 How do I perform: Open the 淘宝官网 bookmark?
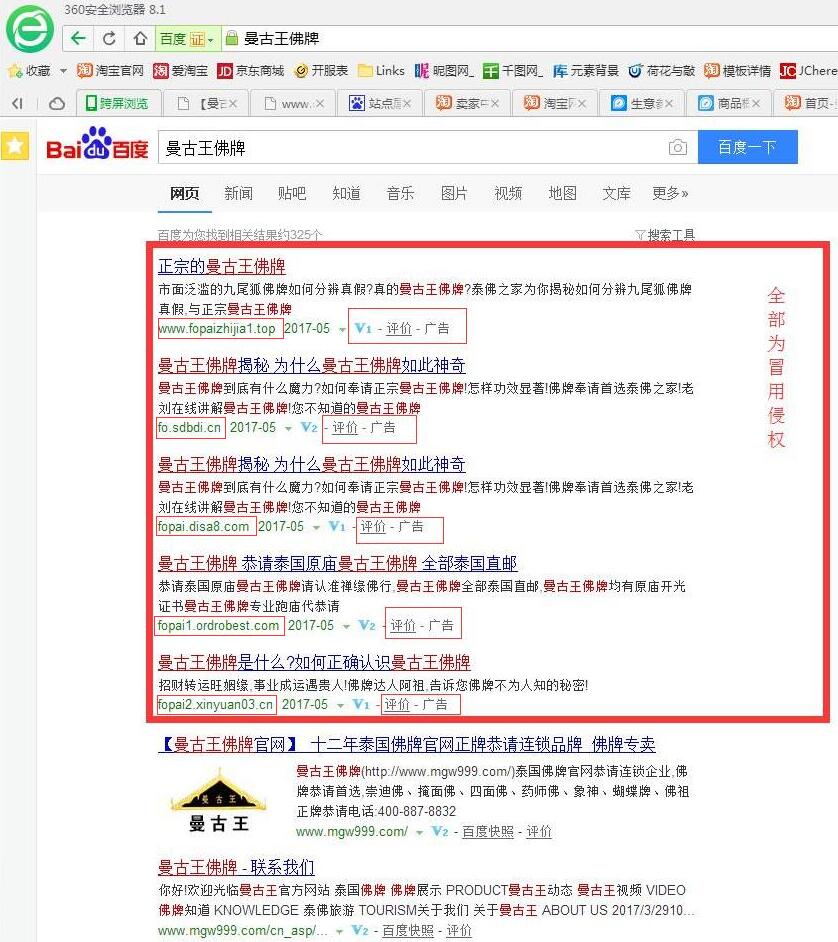110,71
